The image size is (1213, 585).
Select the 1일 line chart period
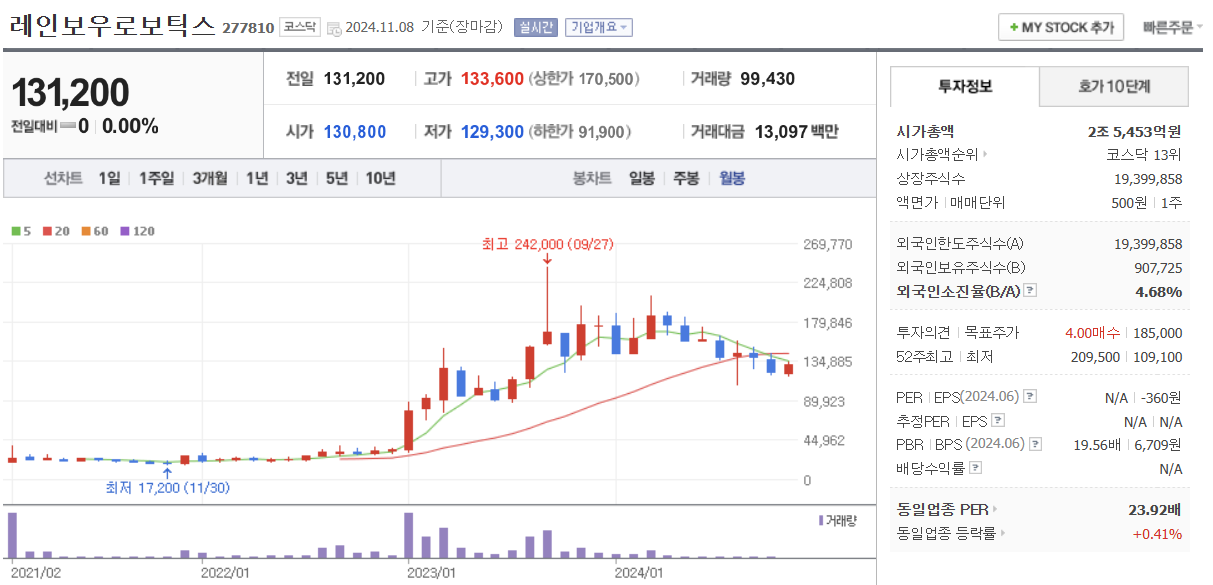109,179
